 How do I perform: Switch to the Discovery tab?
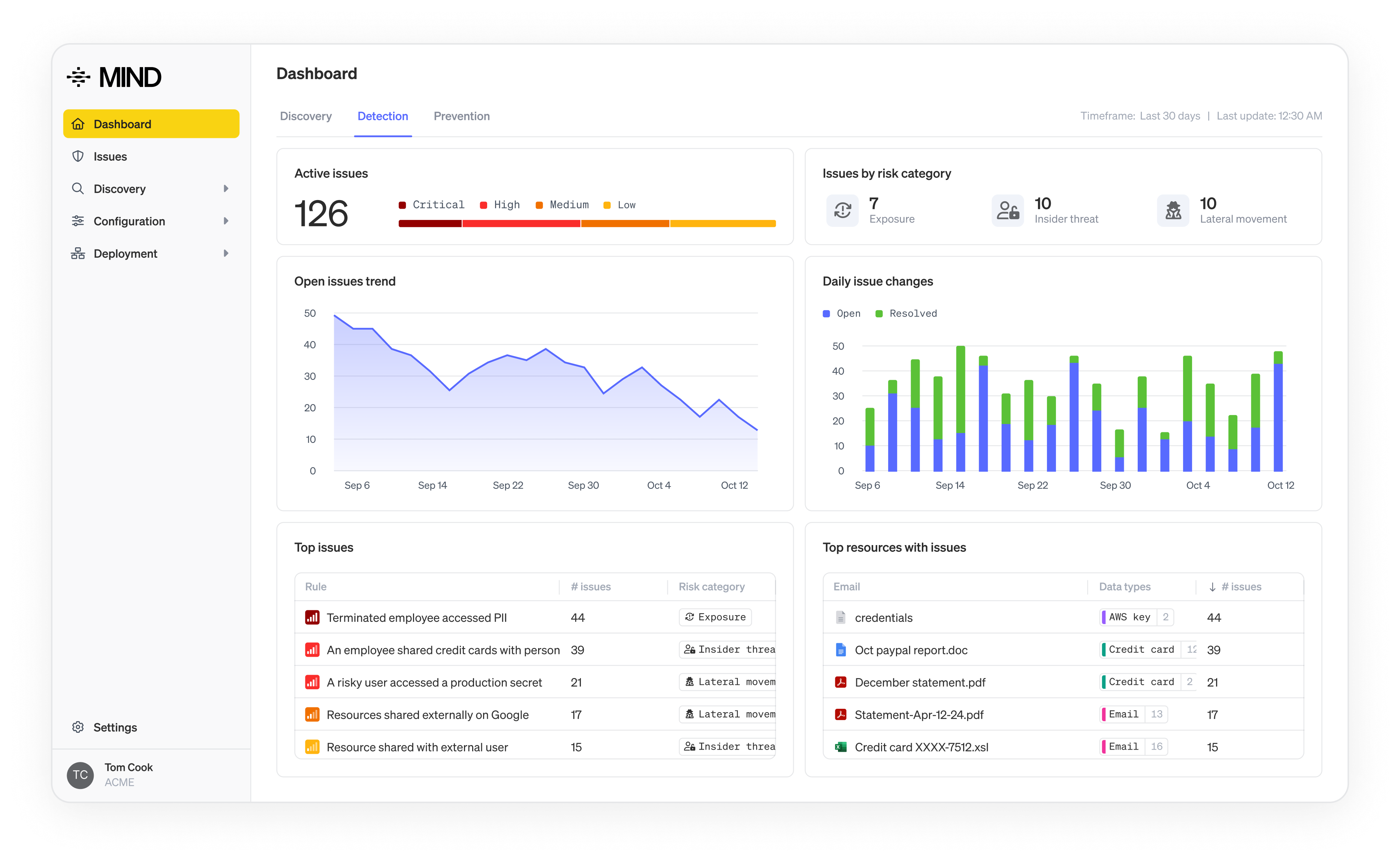point(306,116)
